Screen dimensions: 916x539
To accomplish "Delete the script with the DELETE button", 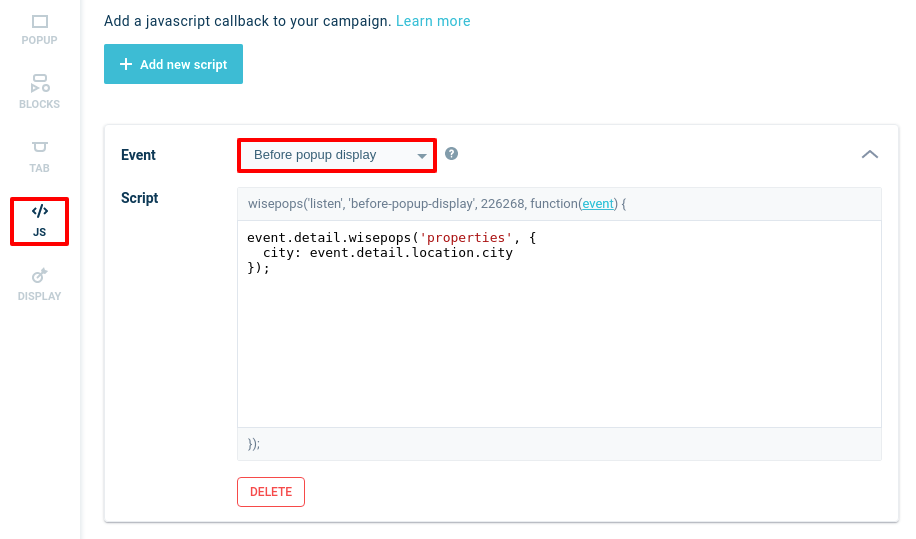I will (x=271, y=492).
